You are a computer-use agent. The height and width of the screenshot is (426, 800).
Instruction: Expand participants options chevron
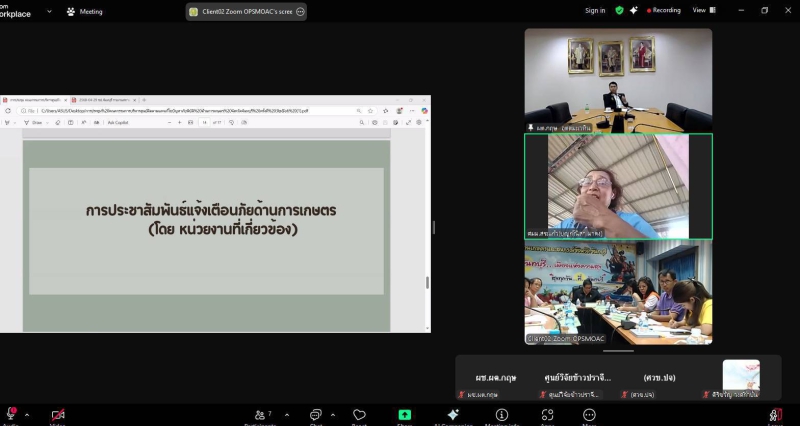tap(287, 415)
